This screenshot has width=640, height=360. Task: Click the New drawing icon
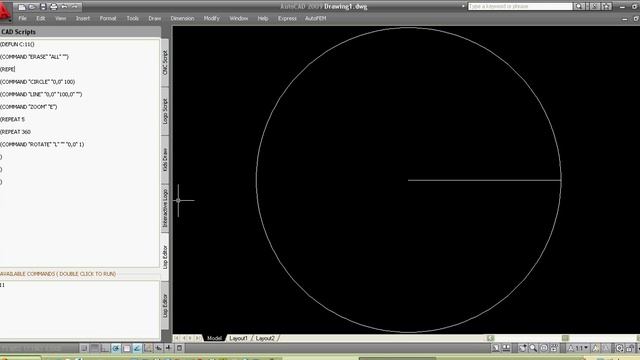pos(22,7)
